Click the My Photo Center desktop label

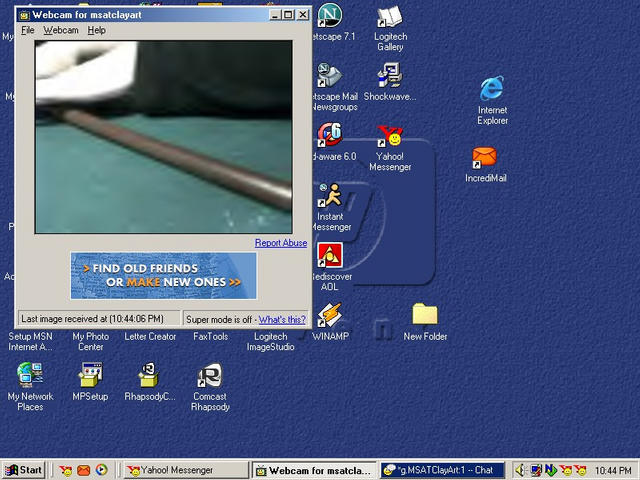click(91, 342)
